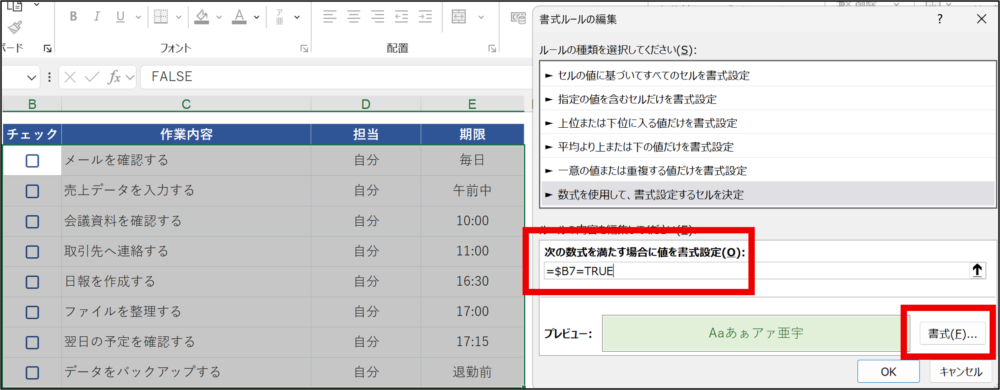Viewport: 1000px width, 390px height.
Task: Decrease the indent
Action: [401, 17]
